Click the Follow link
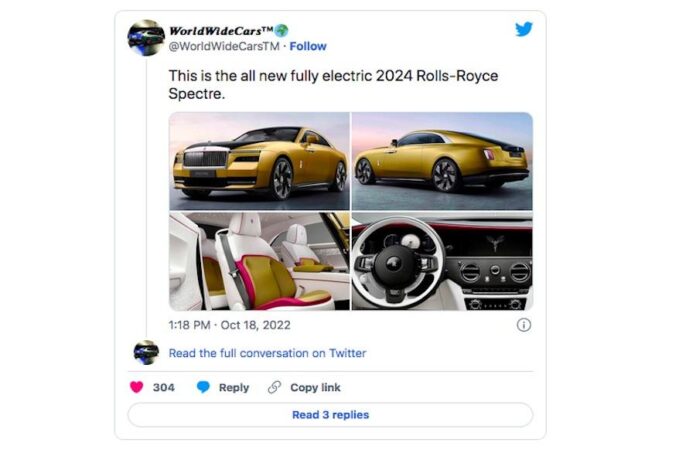The image size is (696, 463). point(308,46)
